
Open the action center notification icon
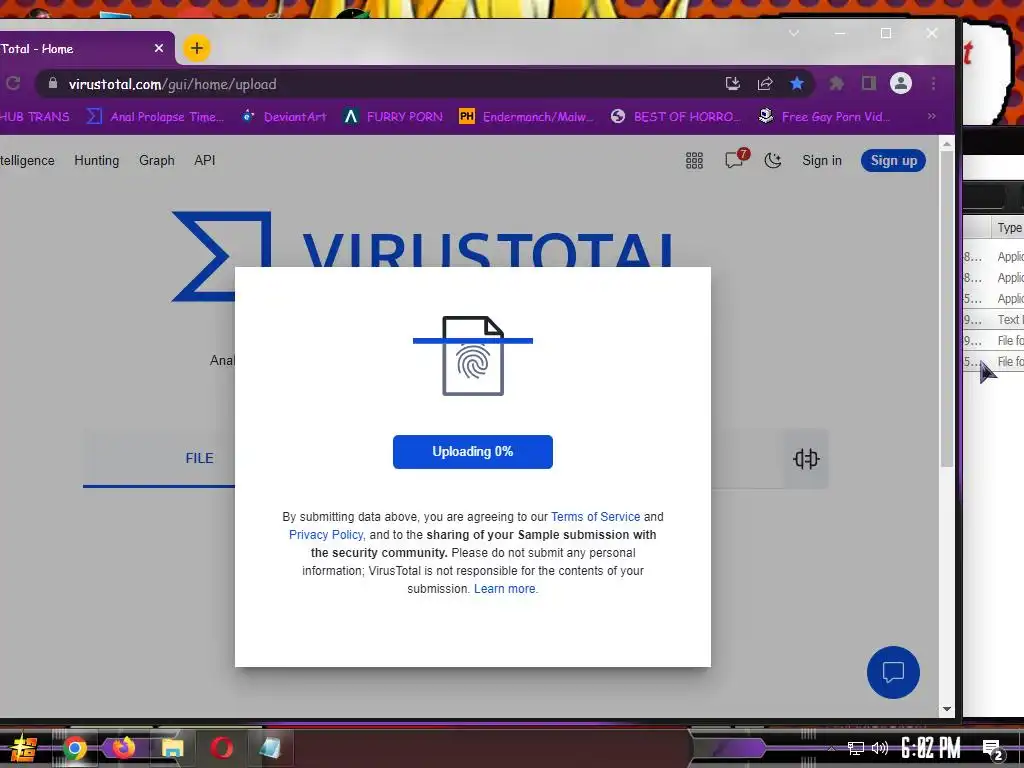click(992, 750)
